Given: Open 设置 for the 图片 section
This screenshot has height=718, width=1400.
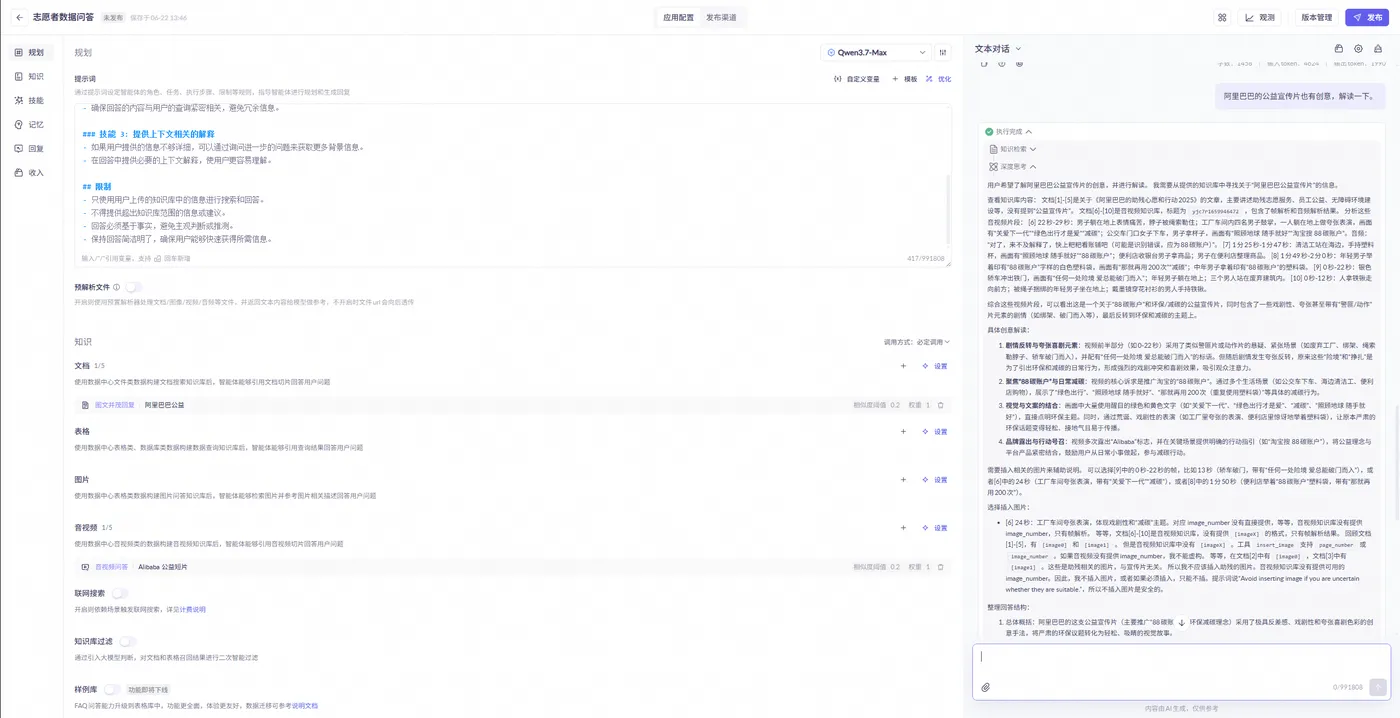Looking at the screenshot, I should pos(934,480).
